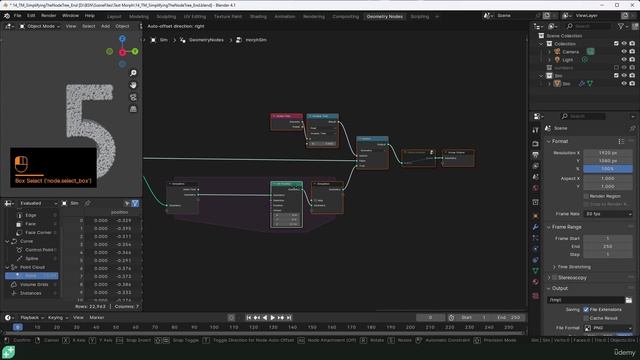Click the Resolution percentage slider
The height and width of the screenshot is (360, 640).
click(x=608, y=169)
